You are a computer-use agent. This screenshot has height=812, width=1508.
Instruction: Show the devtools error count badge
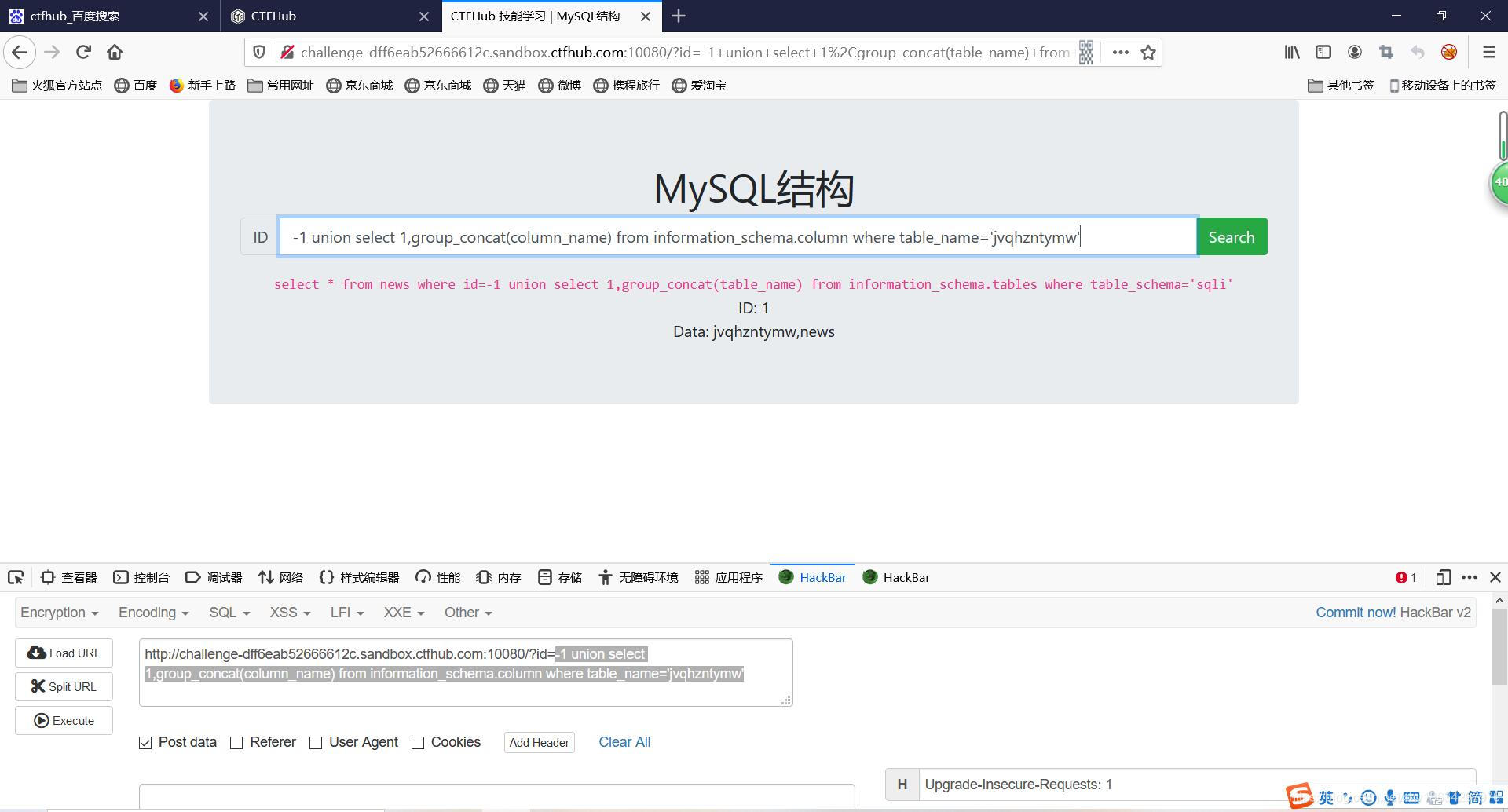coord(1406,578)
